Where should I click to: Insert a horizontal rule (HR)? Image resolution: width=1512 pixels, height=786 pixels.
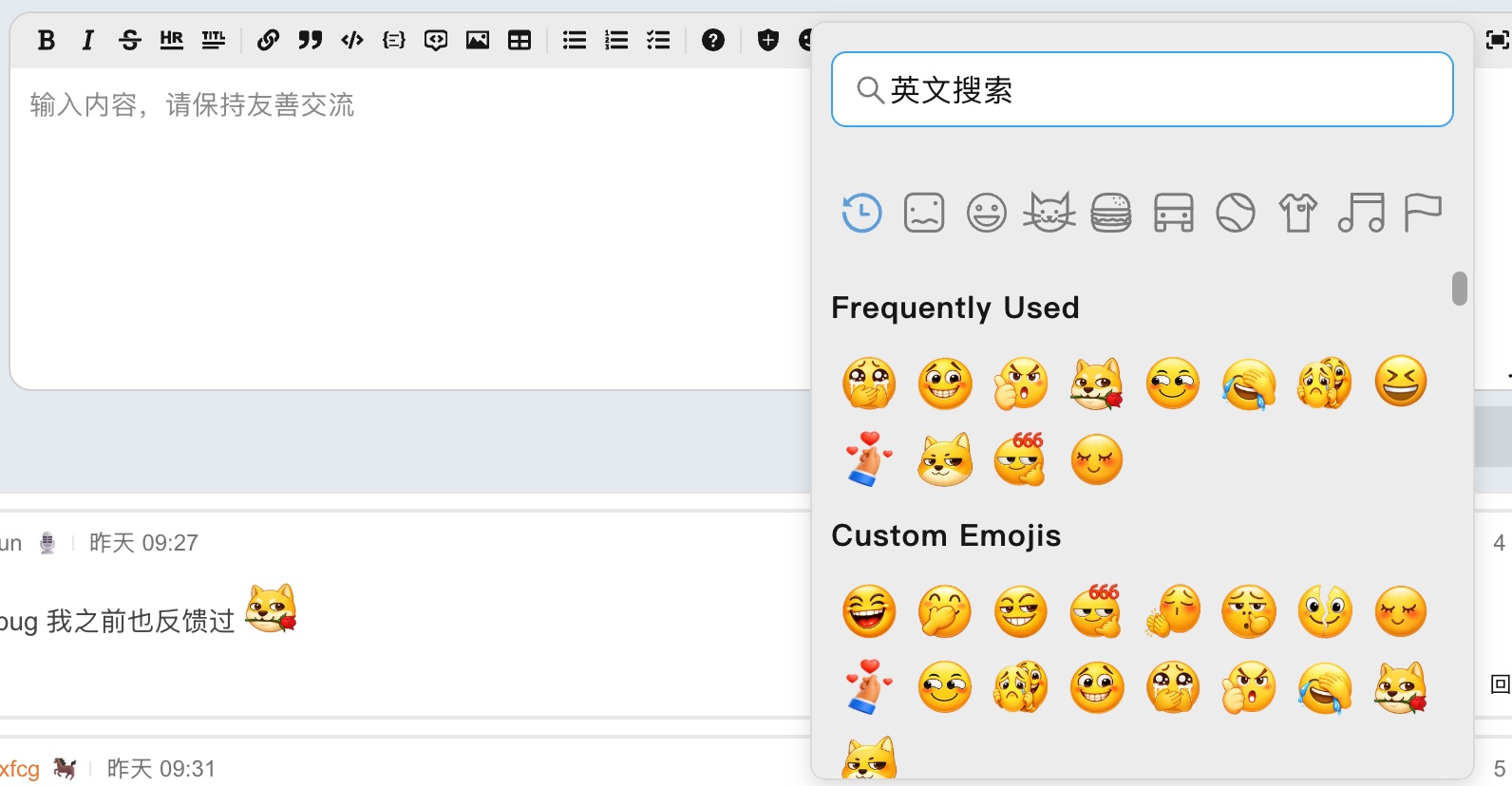171,40
